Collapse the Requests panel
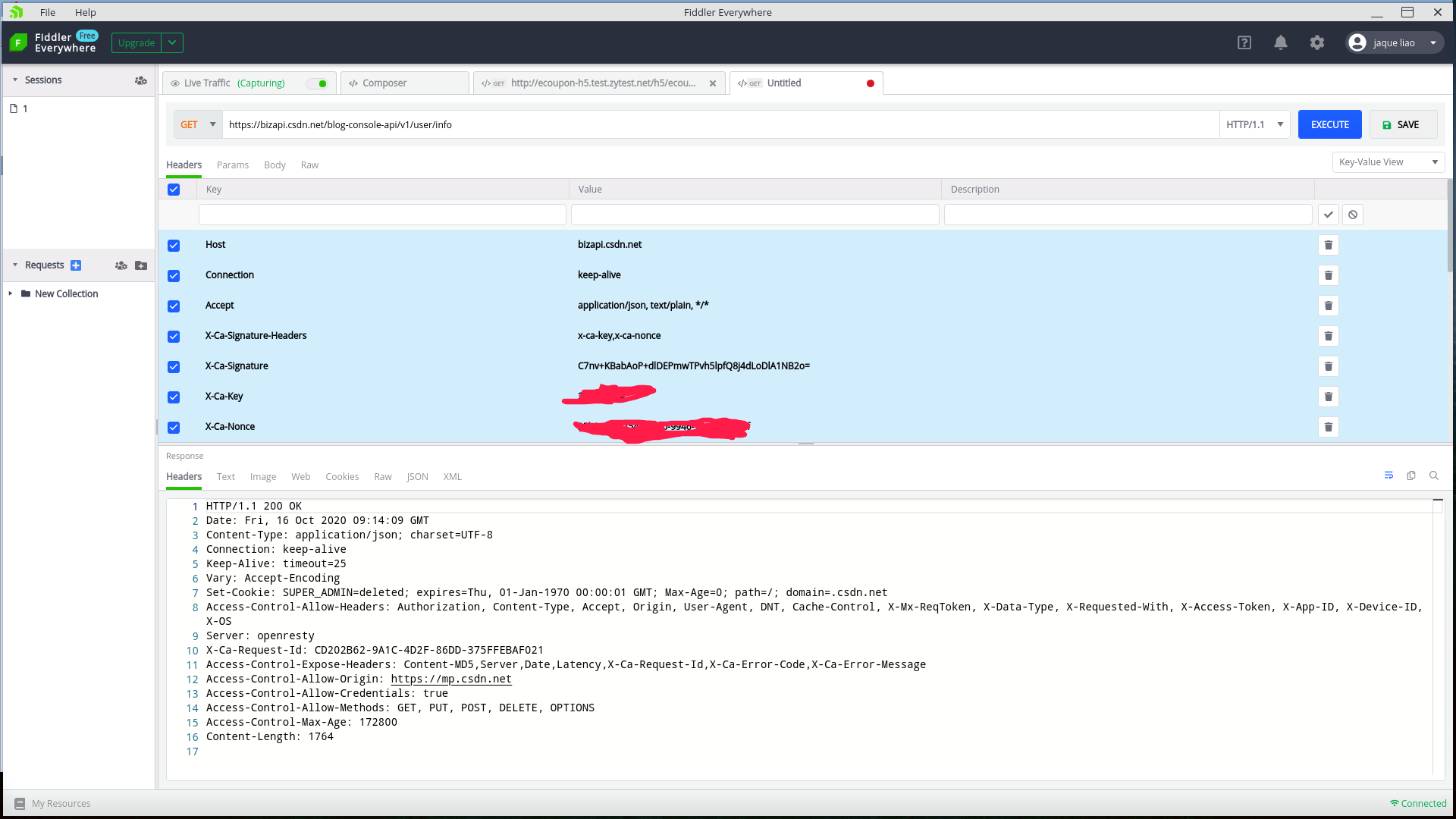1456x819 pixels. coord(15,265)
